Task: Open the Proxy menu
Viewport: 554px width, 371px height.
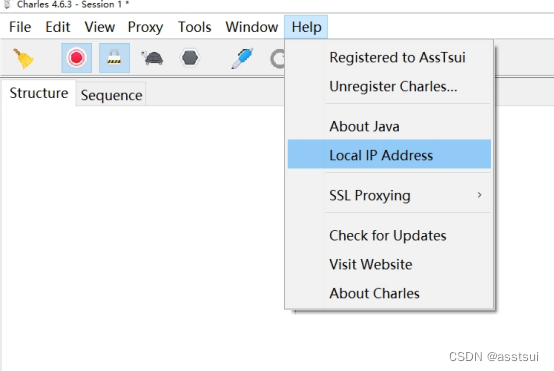Action: (x=145, y=27)
